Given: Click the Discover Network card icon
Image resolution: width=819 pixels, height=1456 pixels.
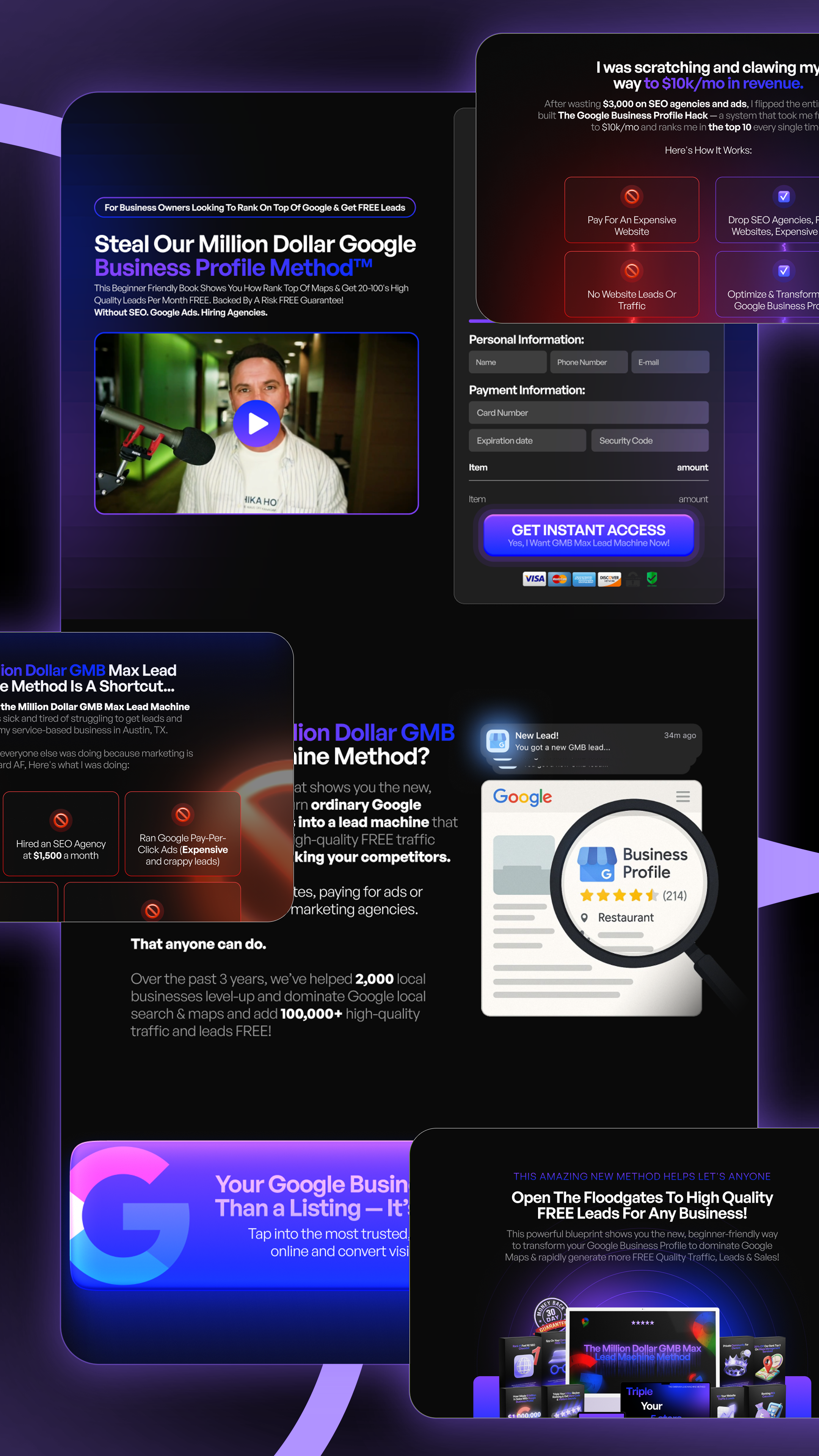Looking at the screenshot, I should coord(609,578).
